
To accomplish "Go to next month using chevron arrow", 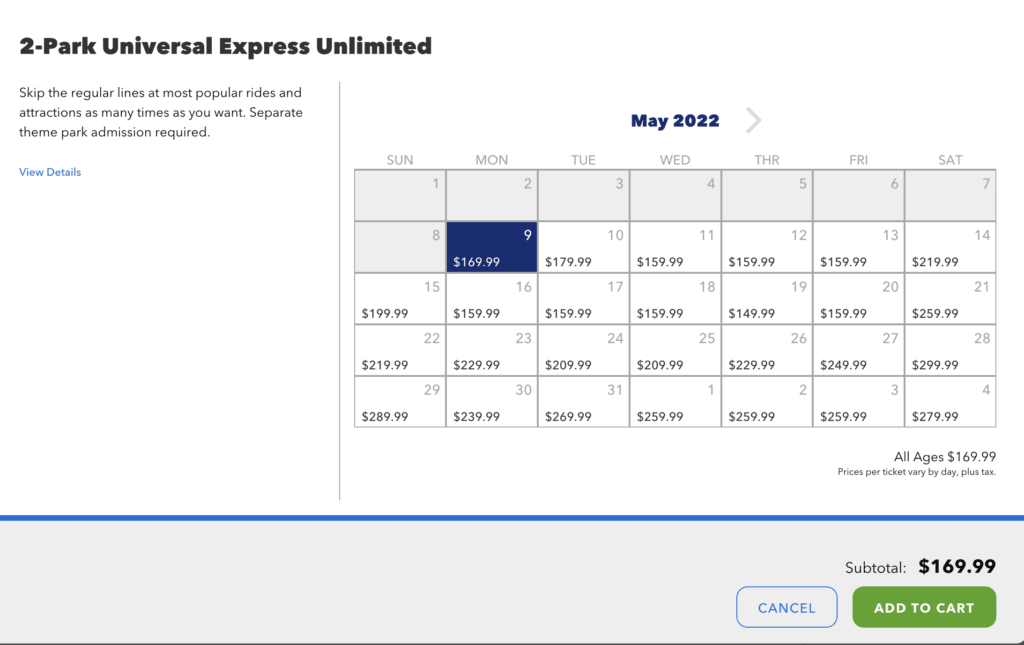I will coord(753,121).
